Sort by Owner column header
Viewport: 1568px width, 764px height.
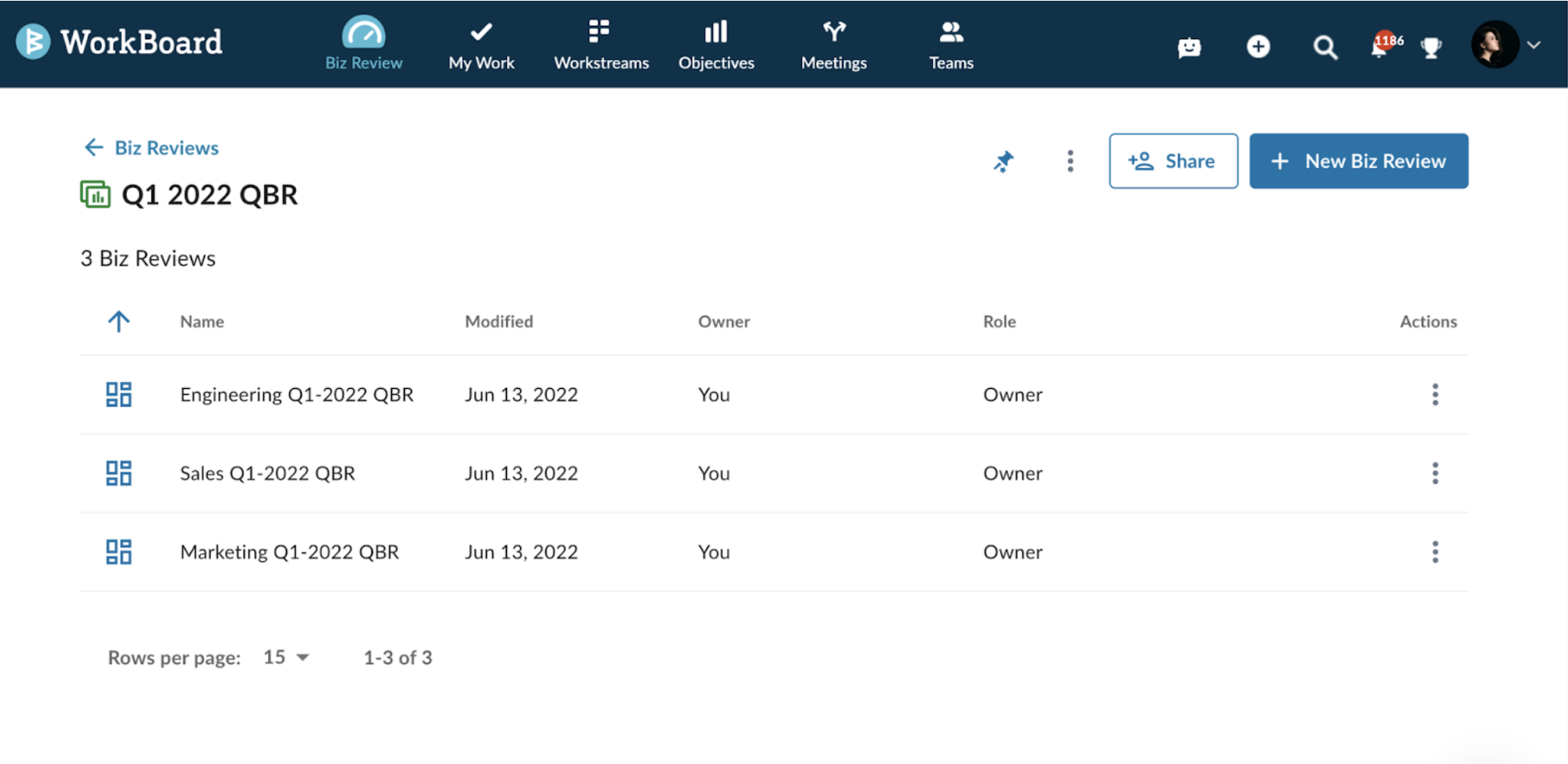click(724, 321)
